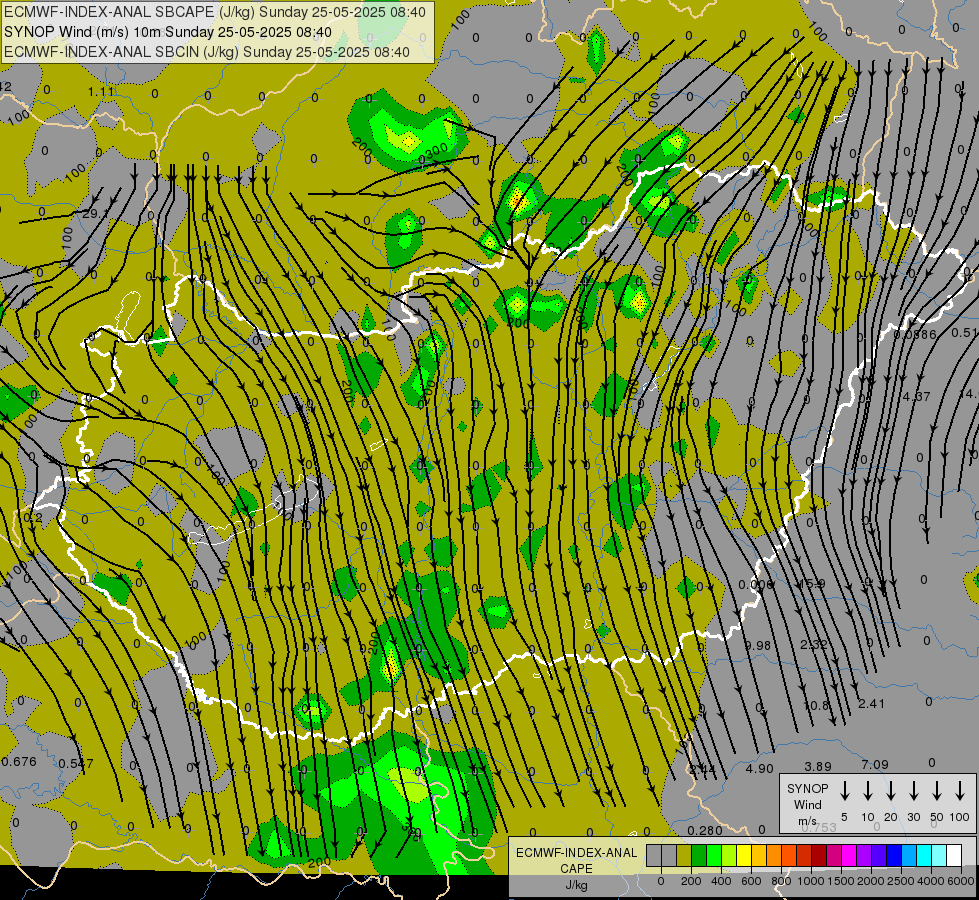Click map value 7.09
979x900 pixels.
[x=875, y=764]
